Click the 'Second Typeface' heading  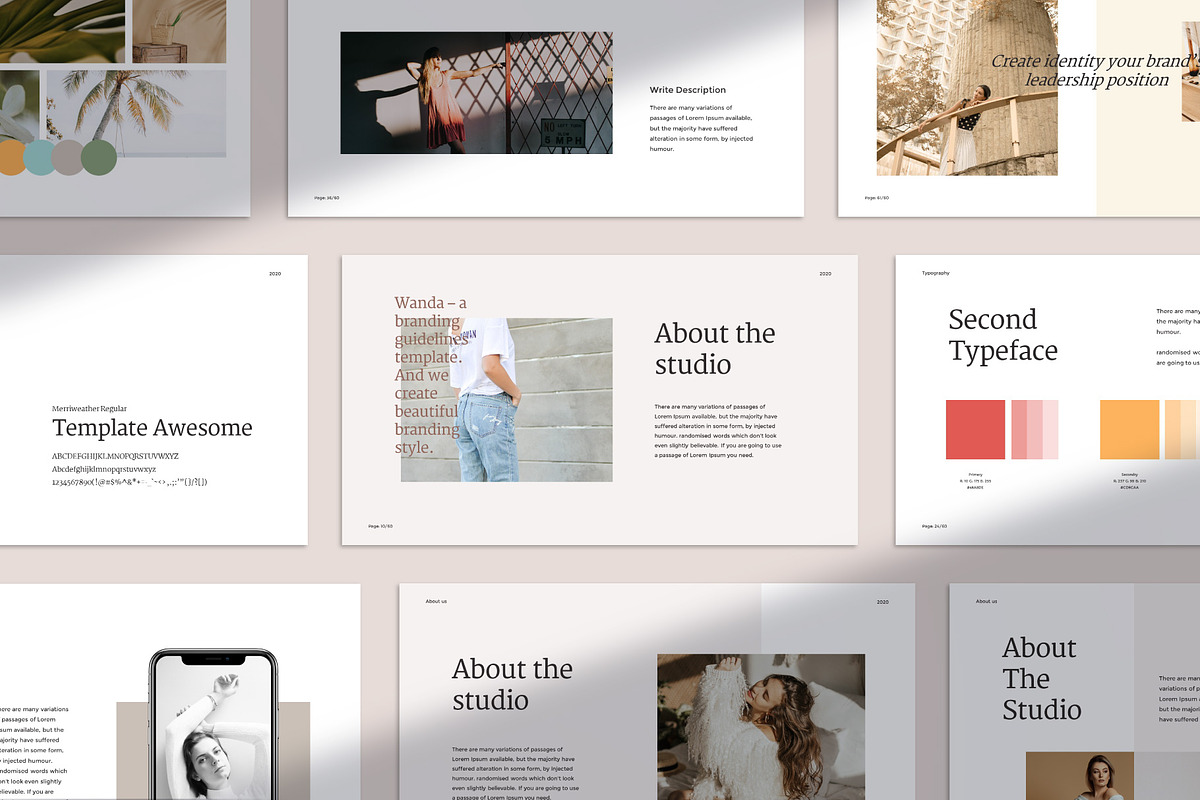pyautogui.click(x=1003, y=335)
